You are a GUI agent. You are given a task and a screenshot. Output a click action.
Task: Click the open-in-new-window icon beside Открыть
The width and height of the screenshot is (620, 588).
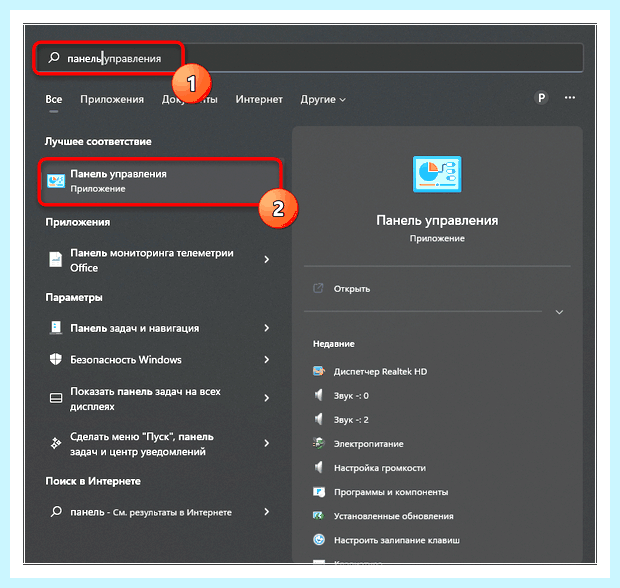[318, 288]
